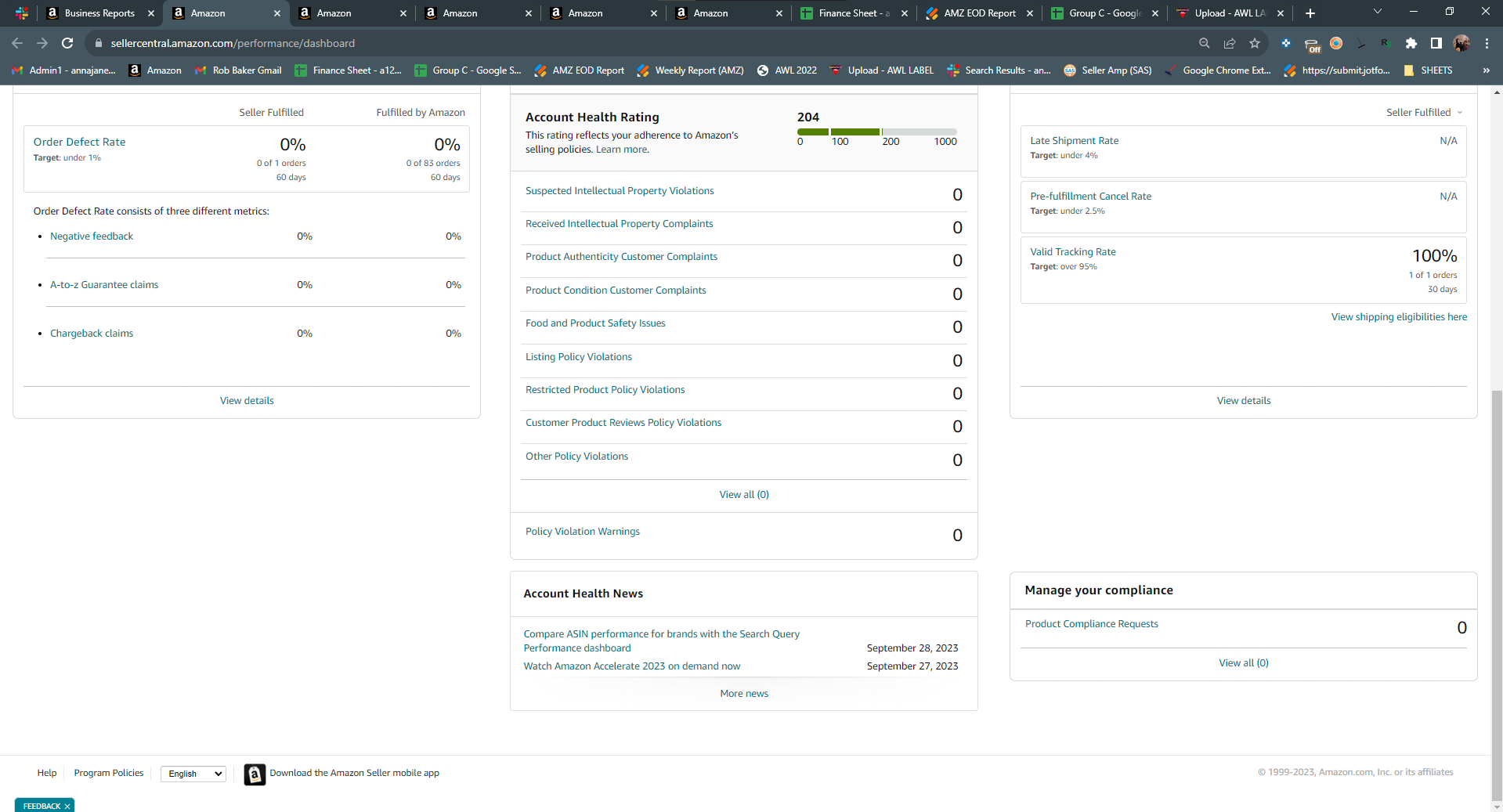Open Received Intellectual Property Complaints
Image resolution: width=1503 pixels, height=812 pixels.
pos(620,224)
